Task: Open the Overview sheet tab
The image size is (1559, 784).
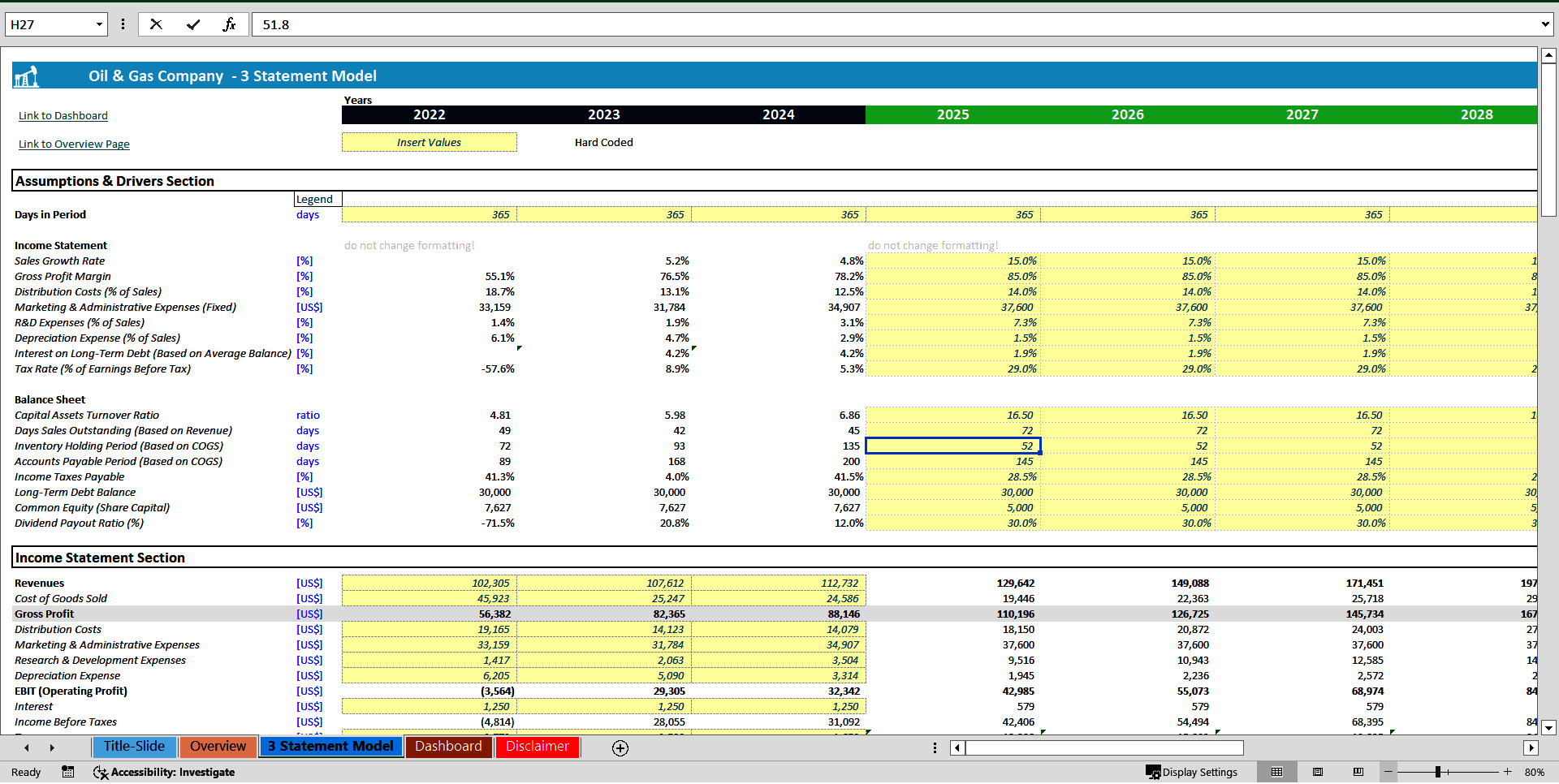Action: (218, 747)
